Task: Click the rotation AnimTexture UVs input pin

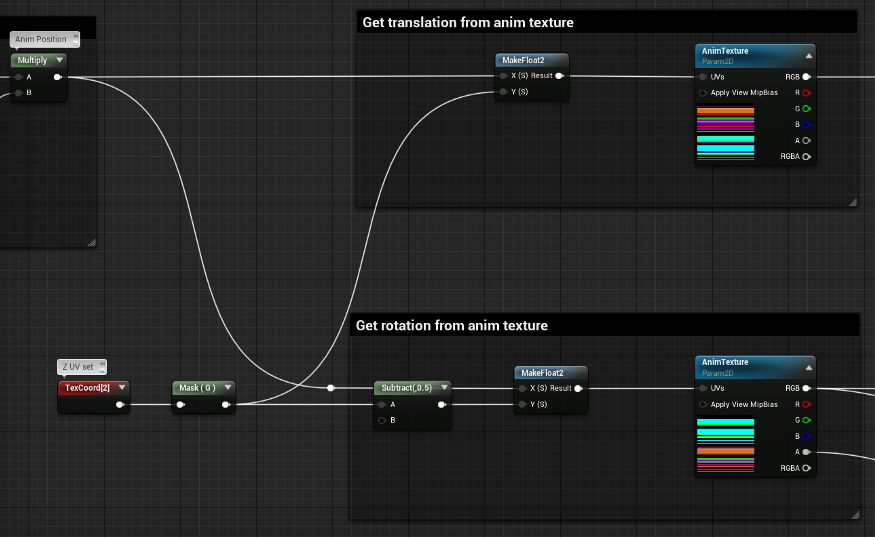Action: click(703, 389)
